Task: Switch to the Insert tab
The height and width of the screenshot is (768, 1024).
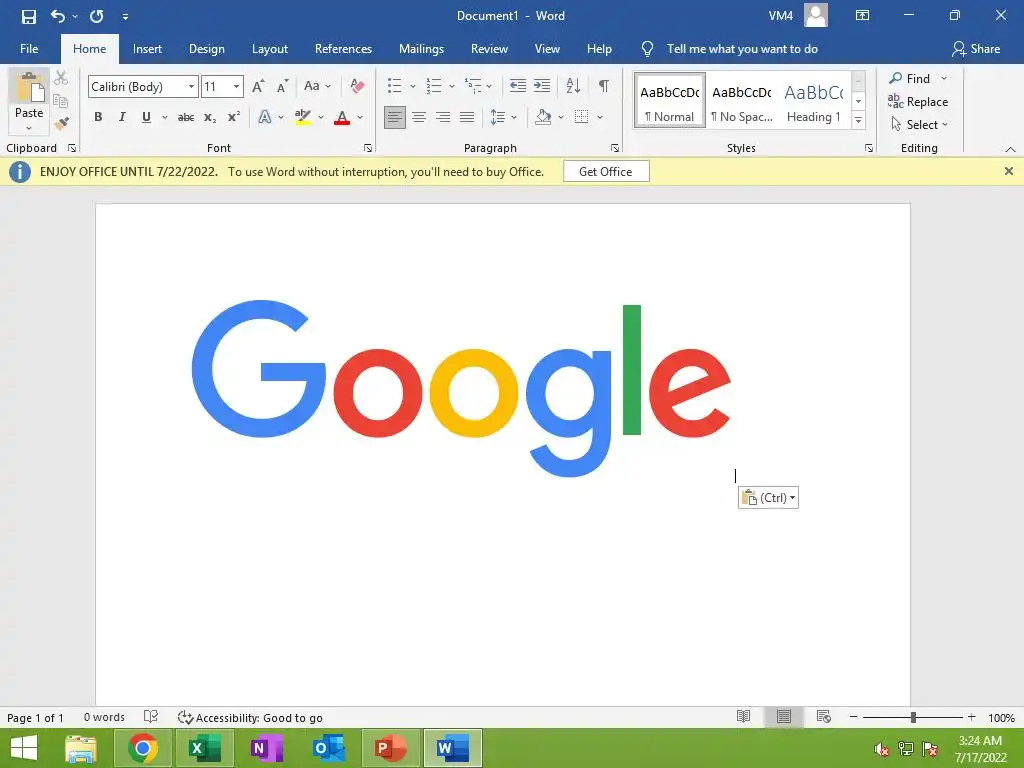Action: tap(147, 49)
